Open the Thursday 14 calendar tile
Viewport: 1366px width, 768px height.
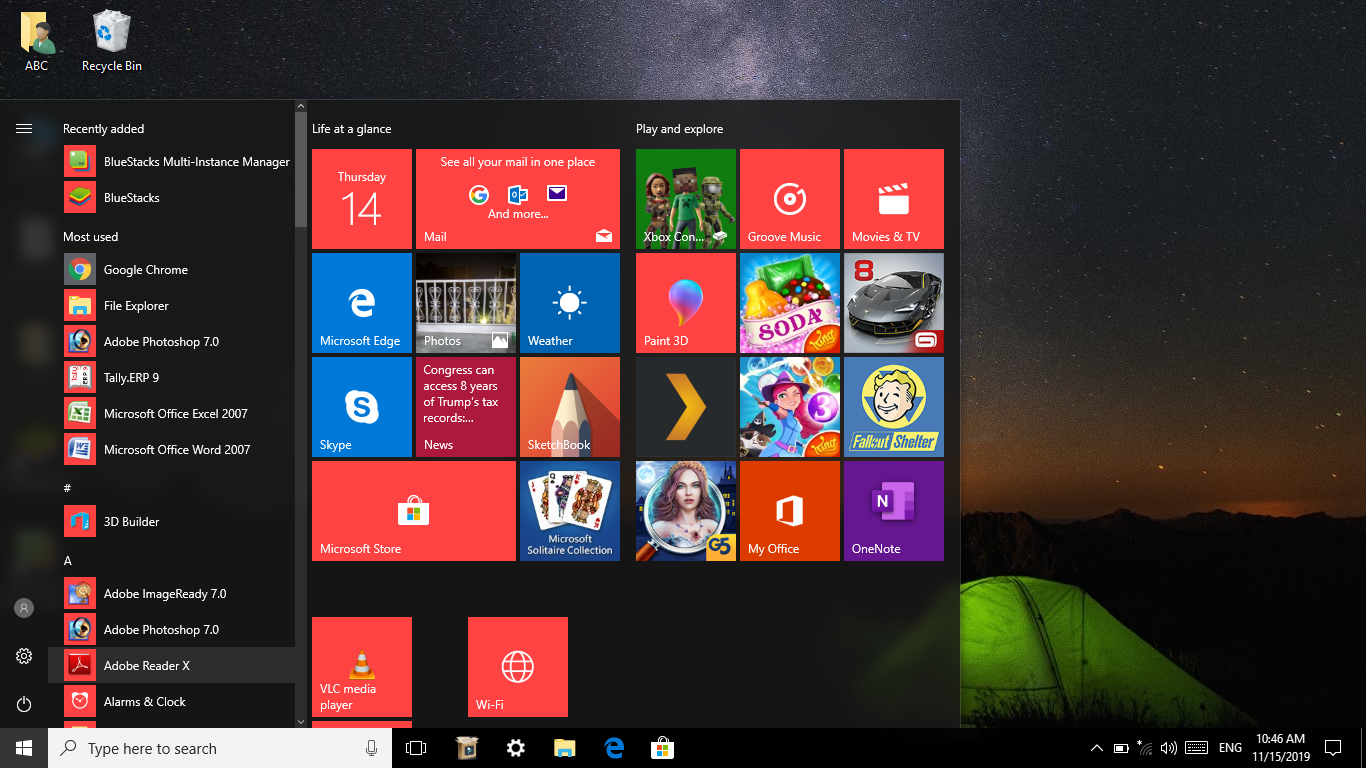[362, 199]
